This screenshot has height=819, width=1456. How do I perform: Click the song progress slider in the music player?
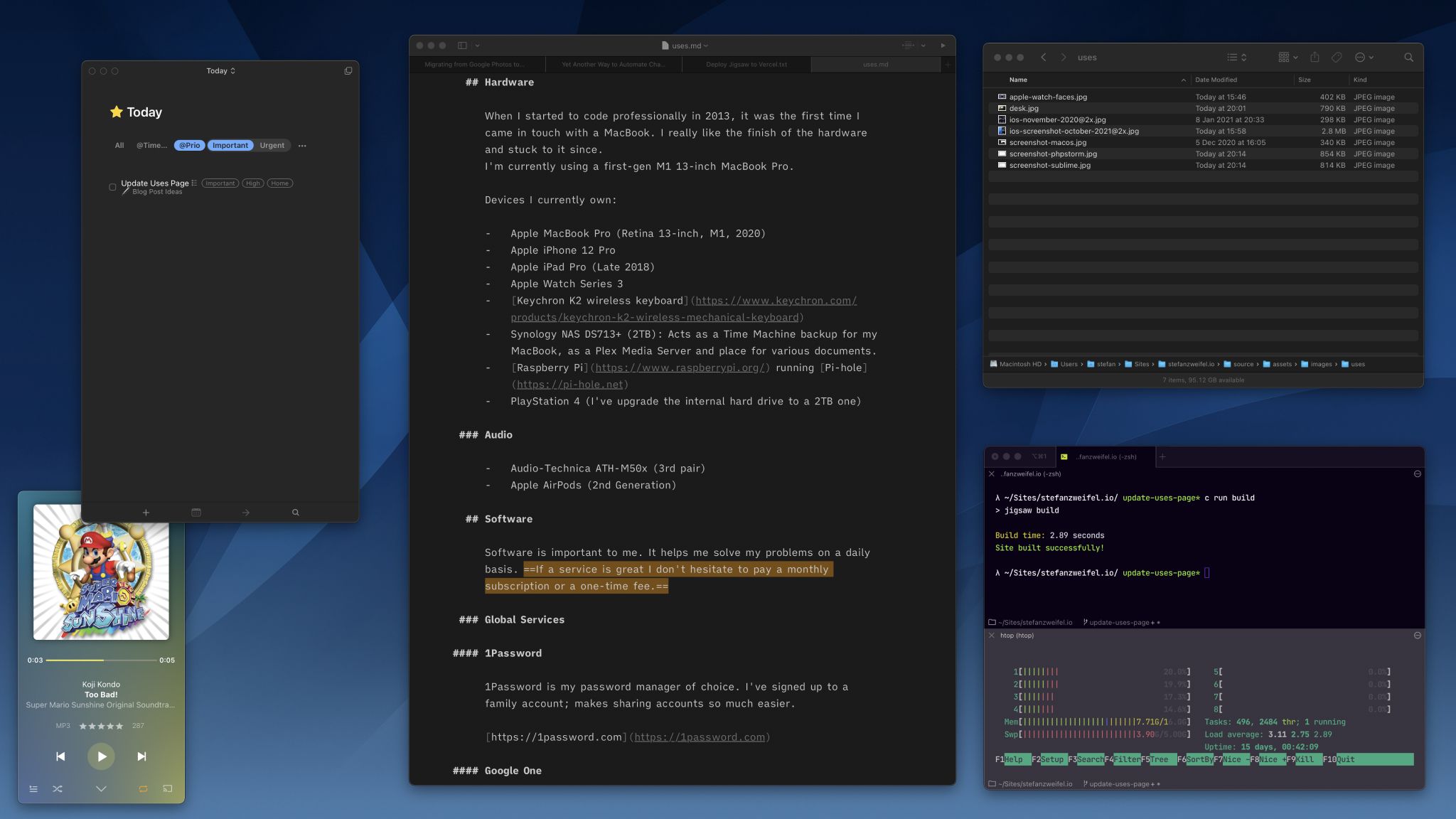100,660
